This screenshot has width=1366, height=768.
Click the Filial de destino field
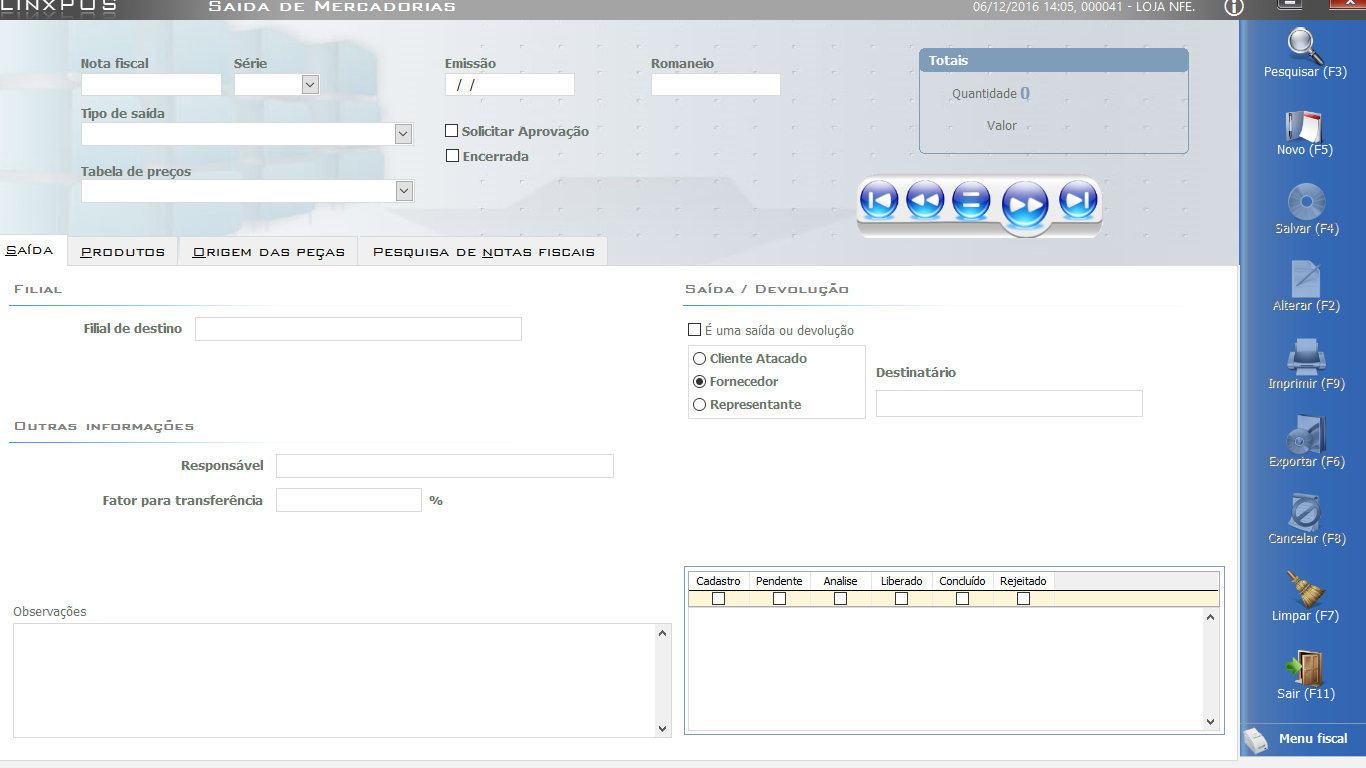point(358,329)
